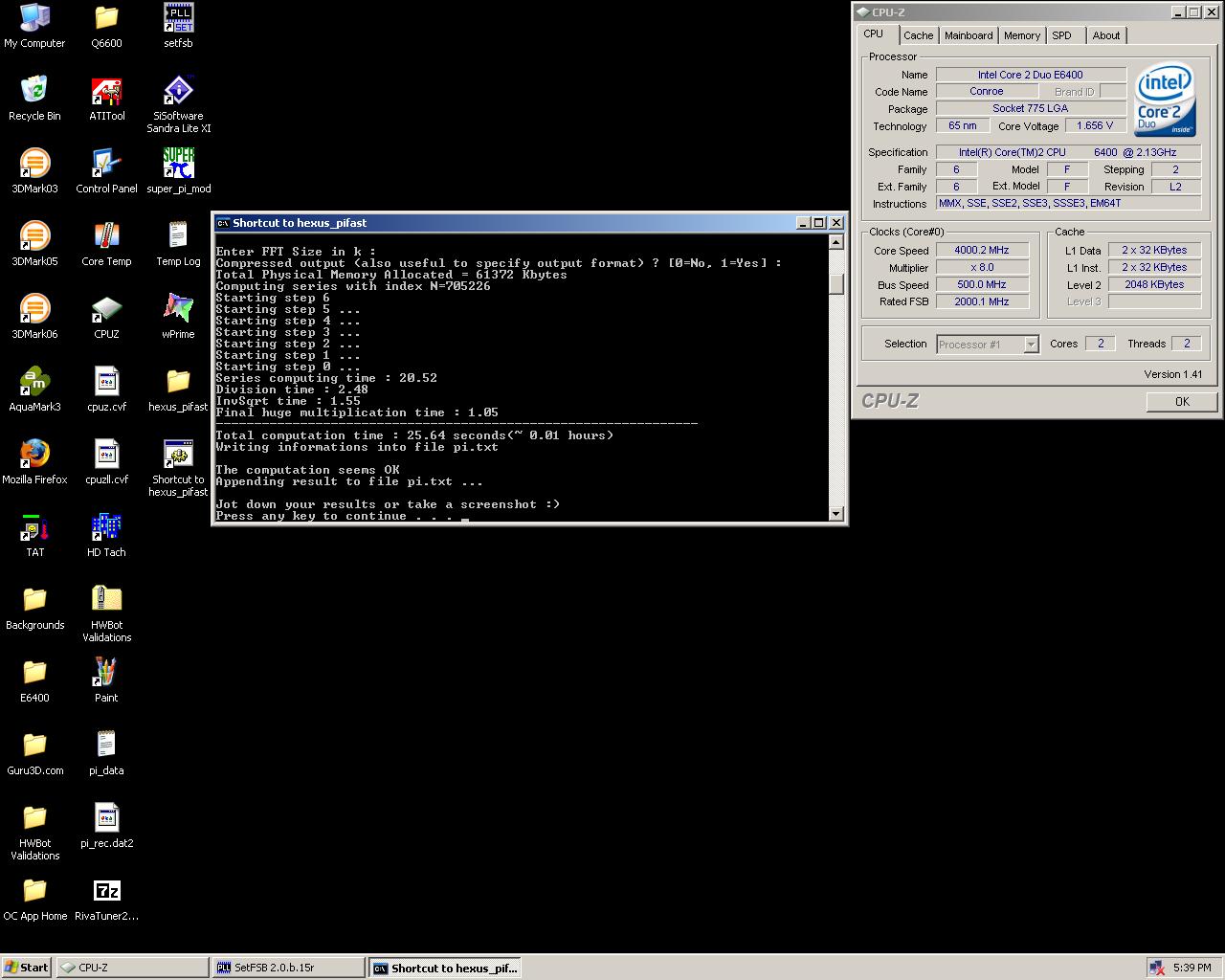Image resolution: width=1225 pixels, height=980 pixels.
Task: Expand Processor #1 selection dropdown
Action: (x=1031, y=345)
